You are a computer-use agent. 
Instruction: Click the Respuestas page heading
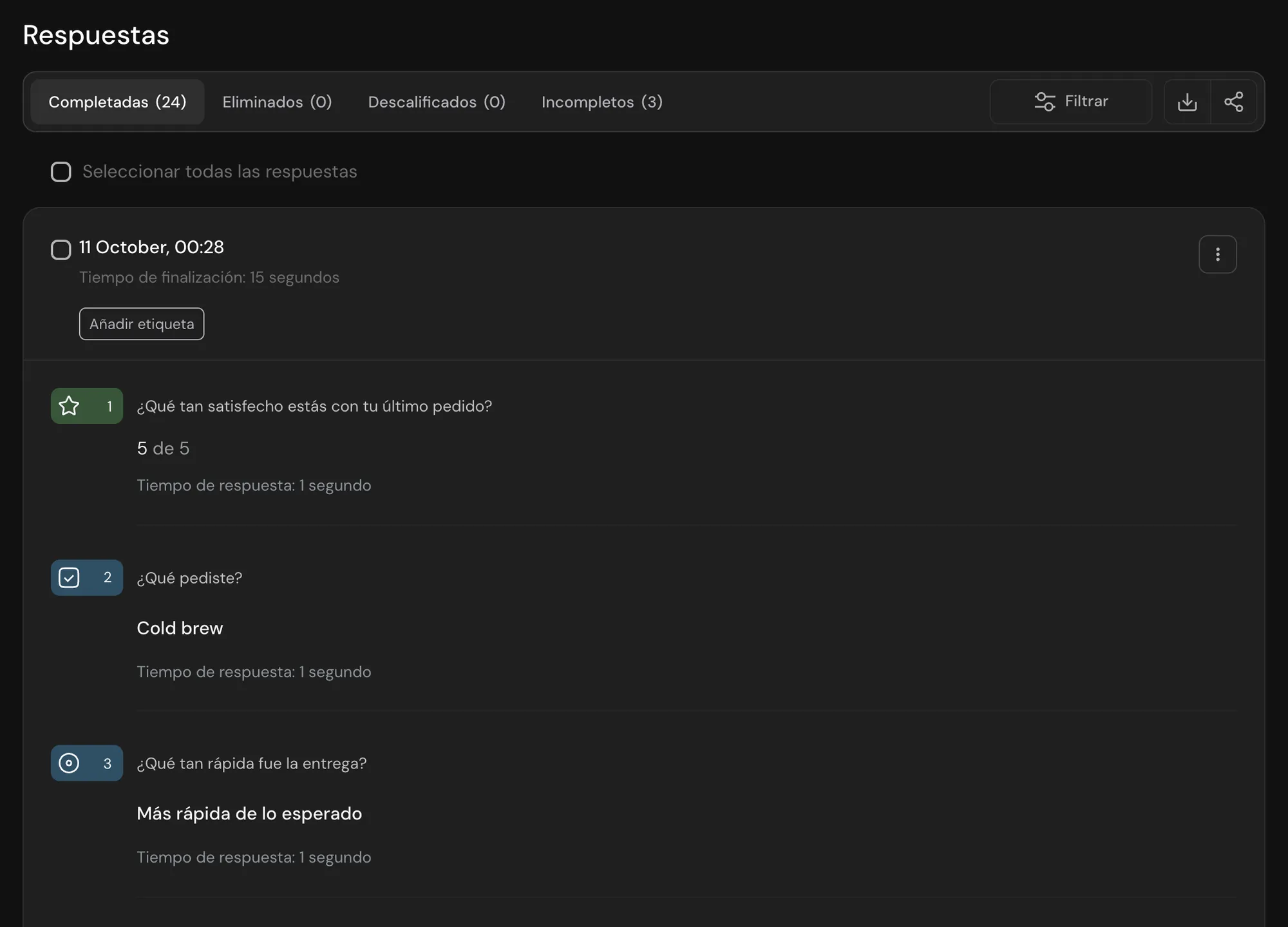(96, 35)
